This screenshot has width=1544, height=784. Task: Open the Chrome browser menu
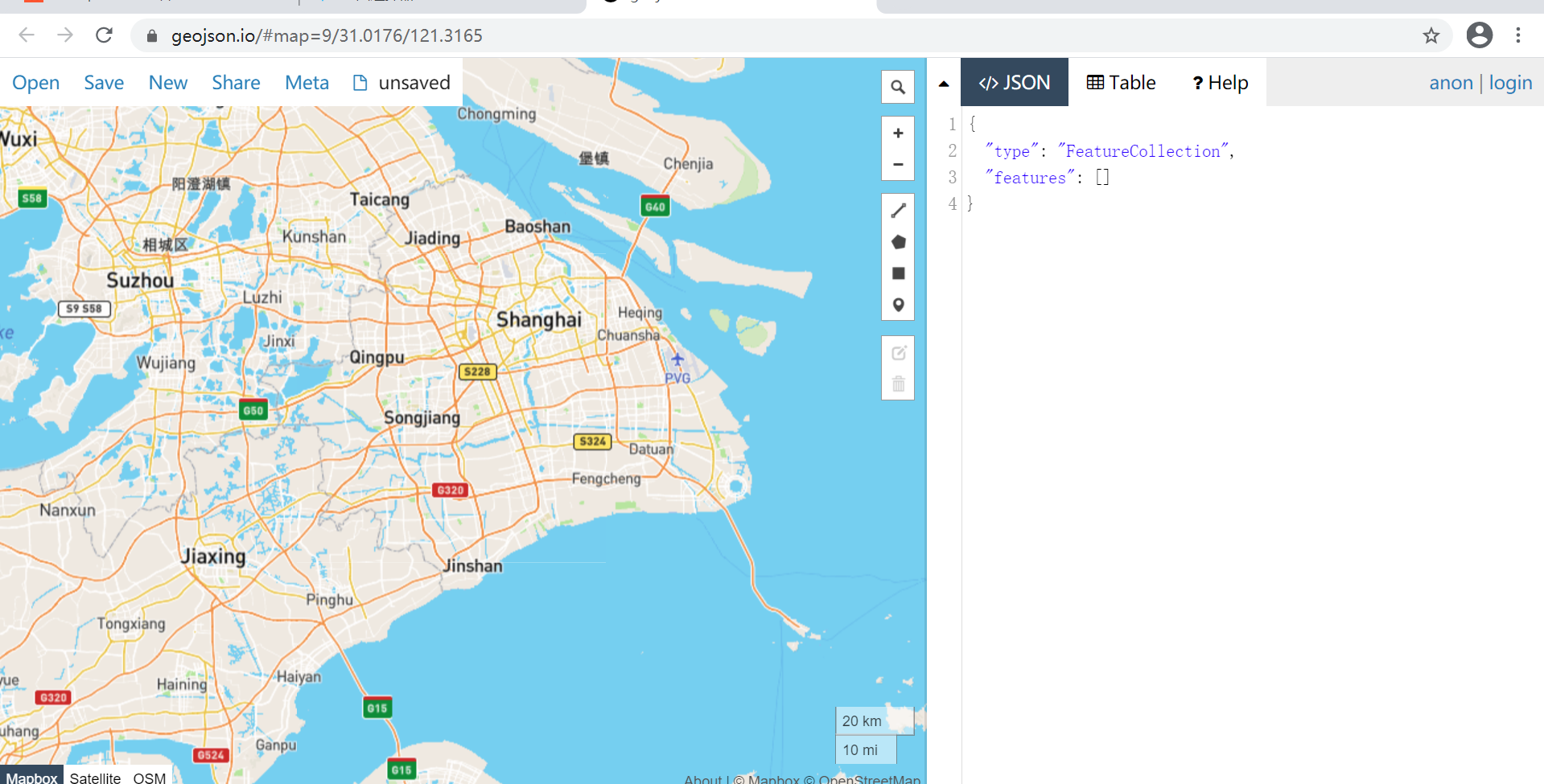1519,35
